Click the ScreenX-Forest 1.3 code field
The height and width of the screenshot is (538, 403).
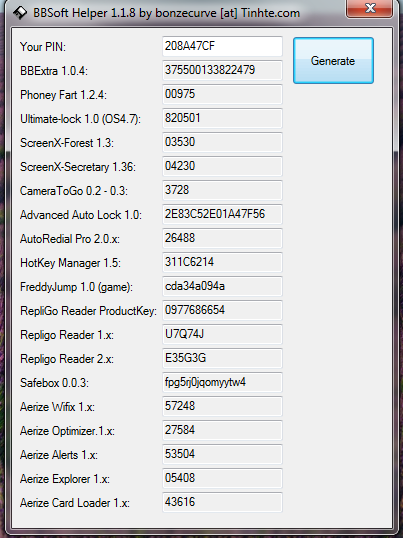pyautogui.click(x=222, y=142)
